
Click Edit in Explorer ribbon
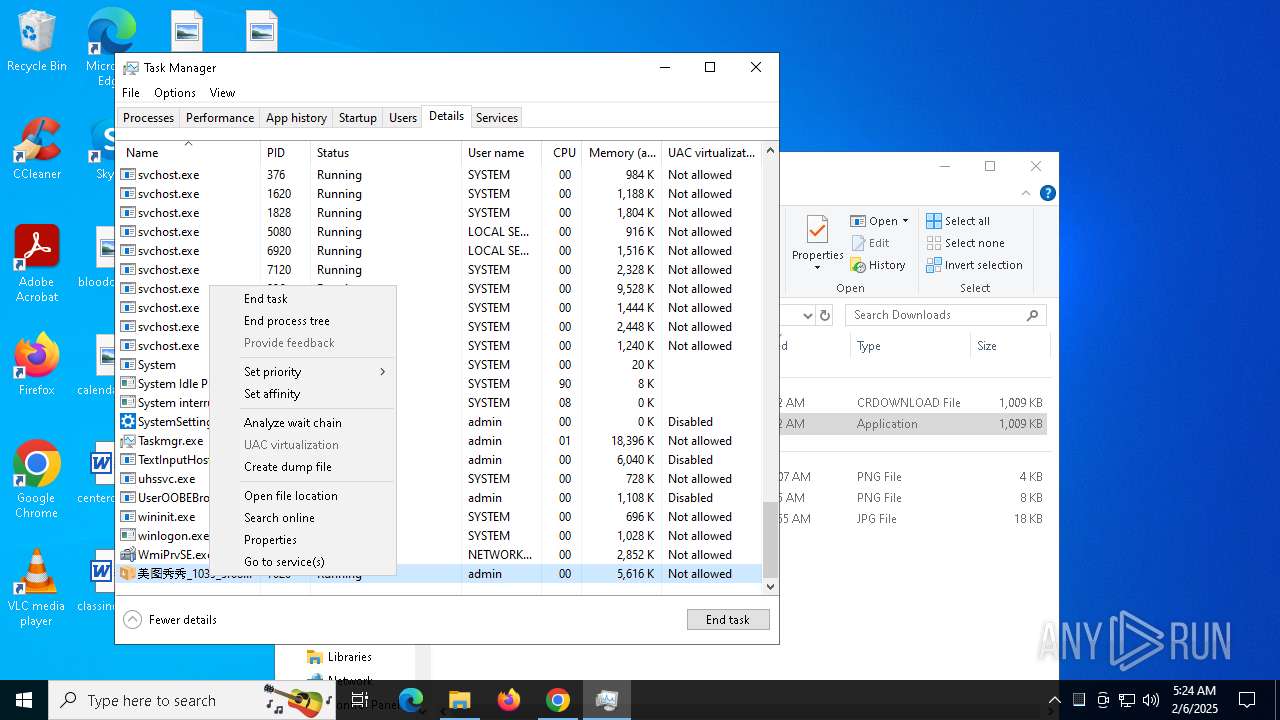[x=870, y=243]
